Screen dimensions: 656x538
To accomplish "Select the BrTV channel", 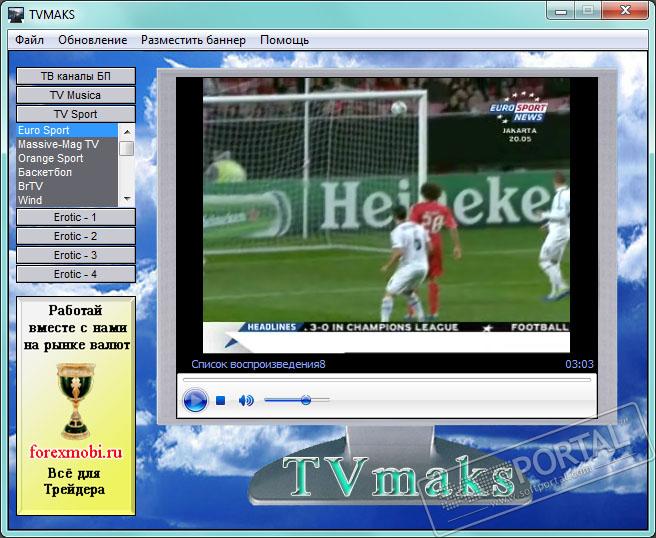I will (67, 186).
